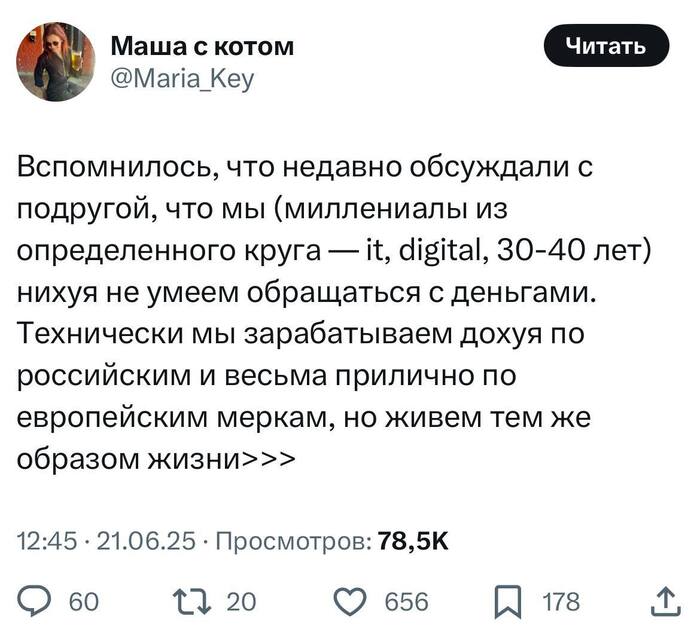Viewport: 700px width, 641px height.
Task: Bookmark the tweet using the bookmark icon
Action: pos(508,602)
